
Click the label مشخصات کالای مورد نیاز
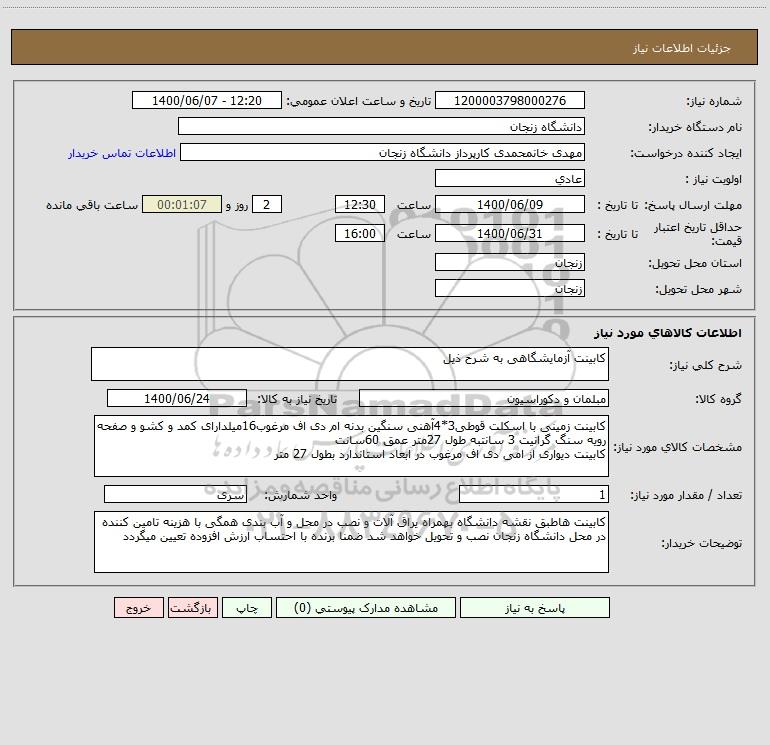click(678, 447)
